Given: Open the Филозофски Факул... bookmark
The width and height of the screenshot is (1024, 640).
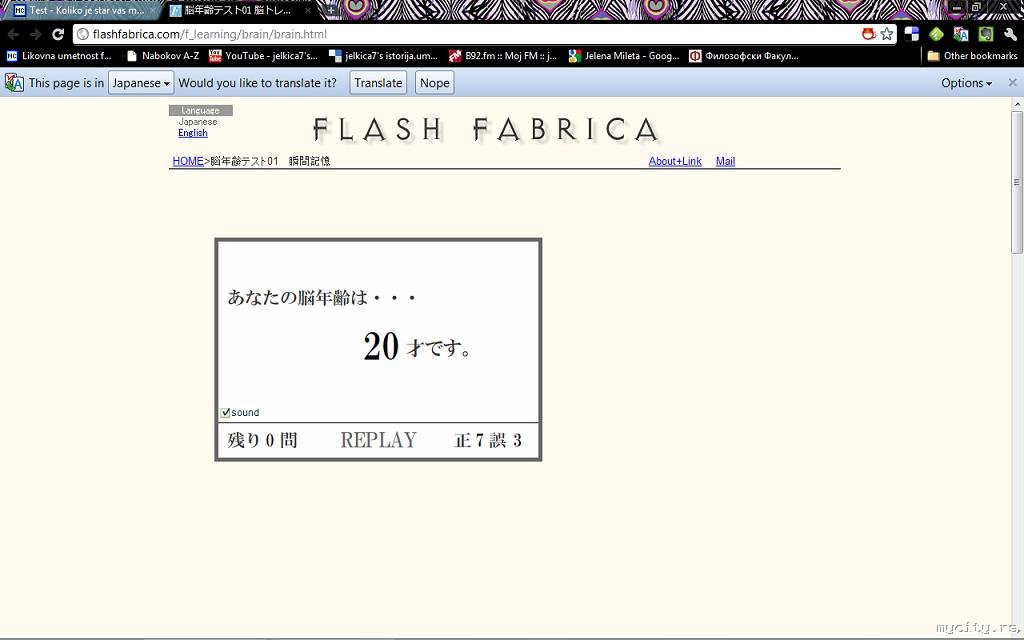Looking at the screenshot, I should 744,56.
